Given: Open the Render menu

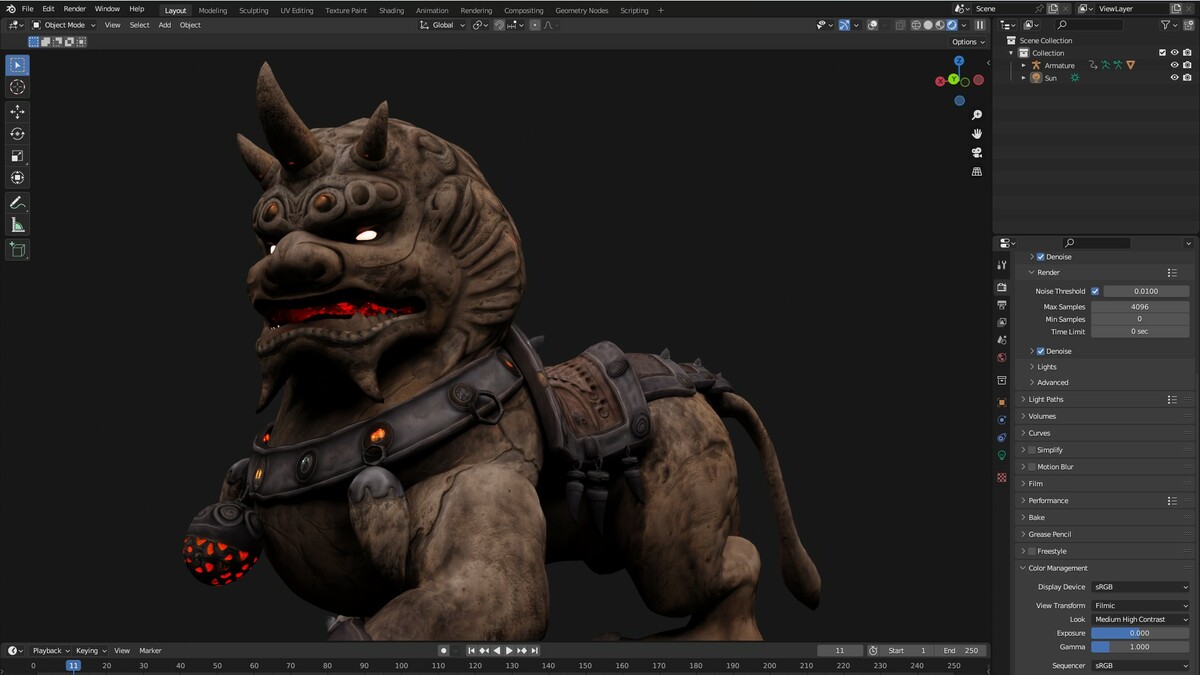Looking at the screenshot, I should point(75,9).
